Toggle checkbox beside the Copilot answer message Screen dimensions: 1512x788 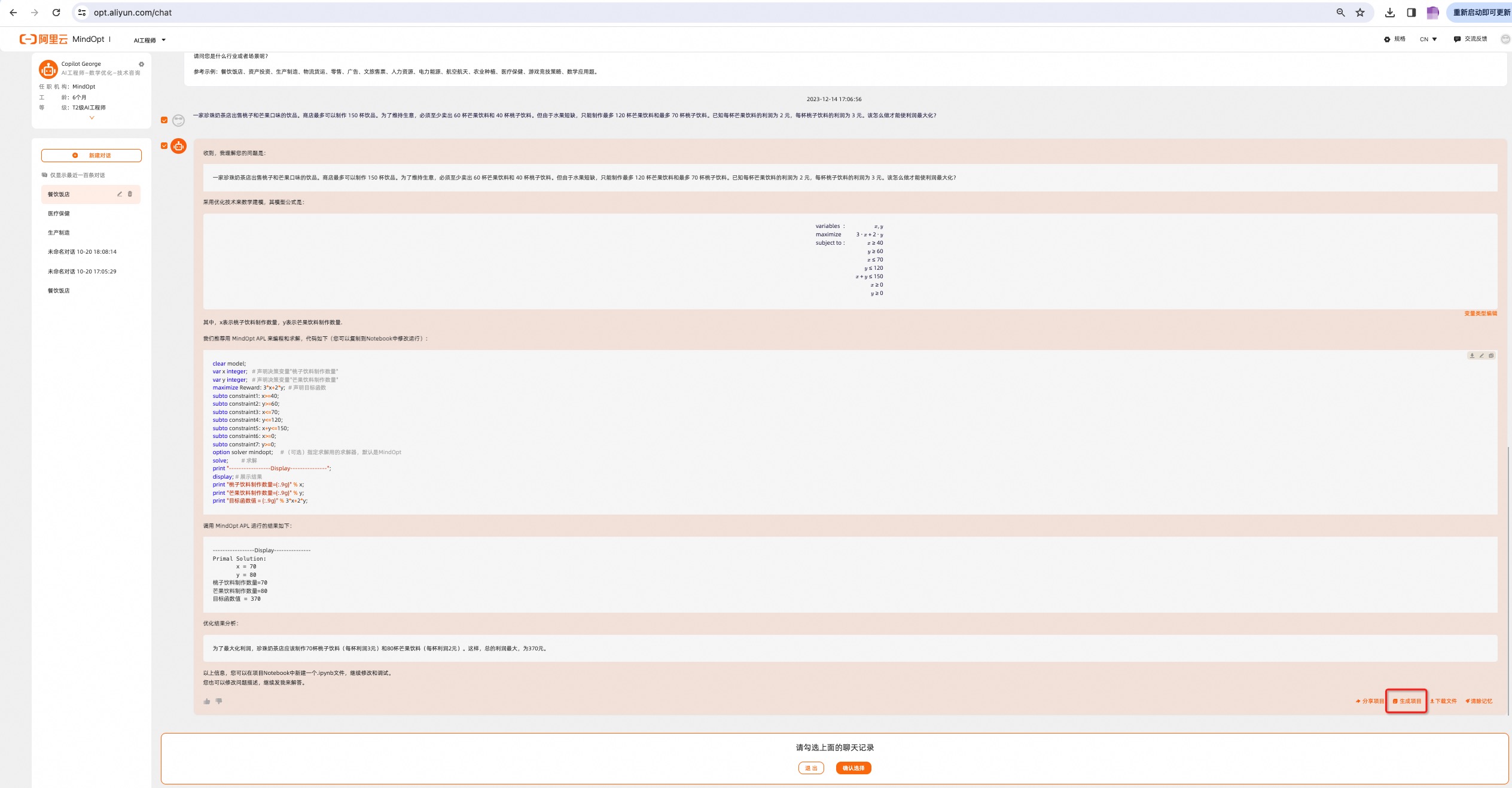click(164, 145)
